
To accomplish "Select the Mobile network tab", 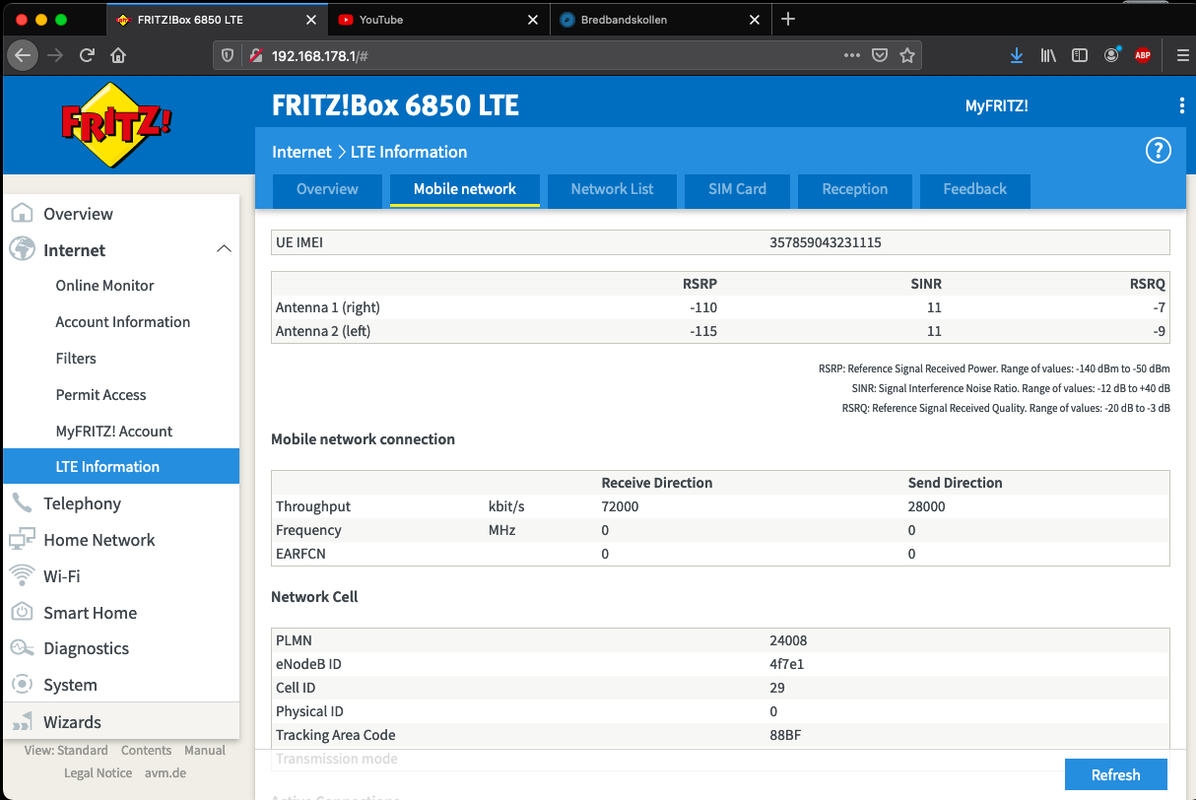I will coord(465,190).
